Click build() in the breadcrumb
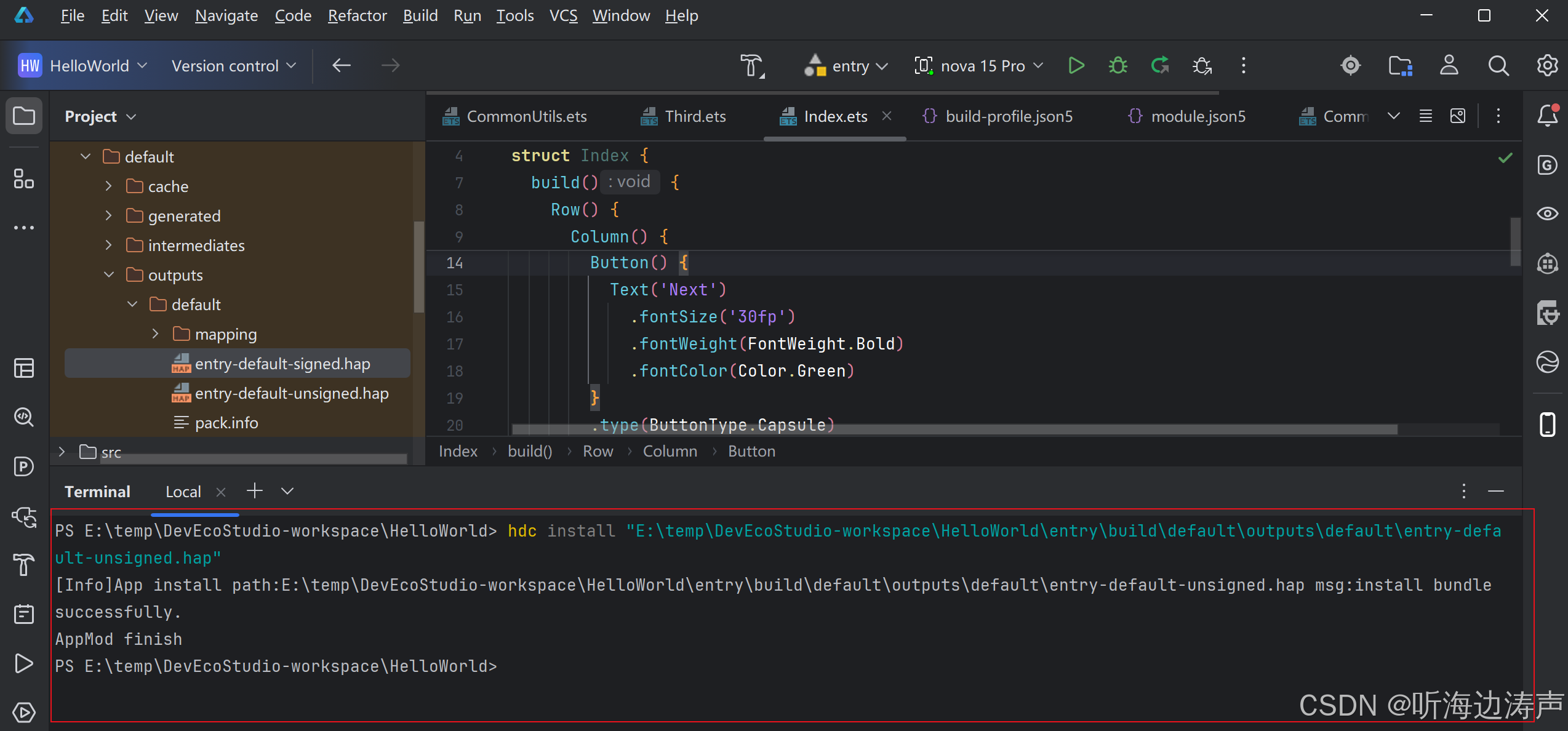Screen dimensions: 1568x731 [530, 451]
